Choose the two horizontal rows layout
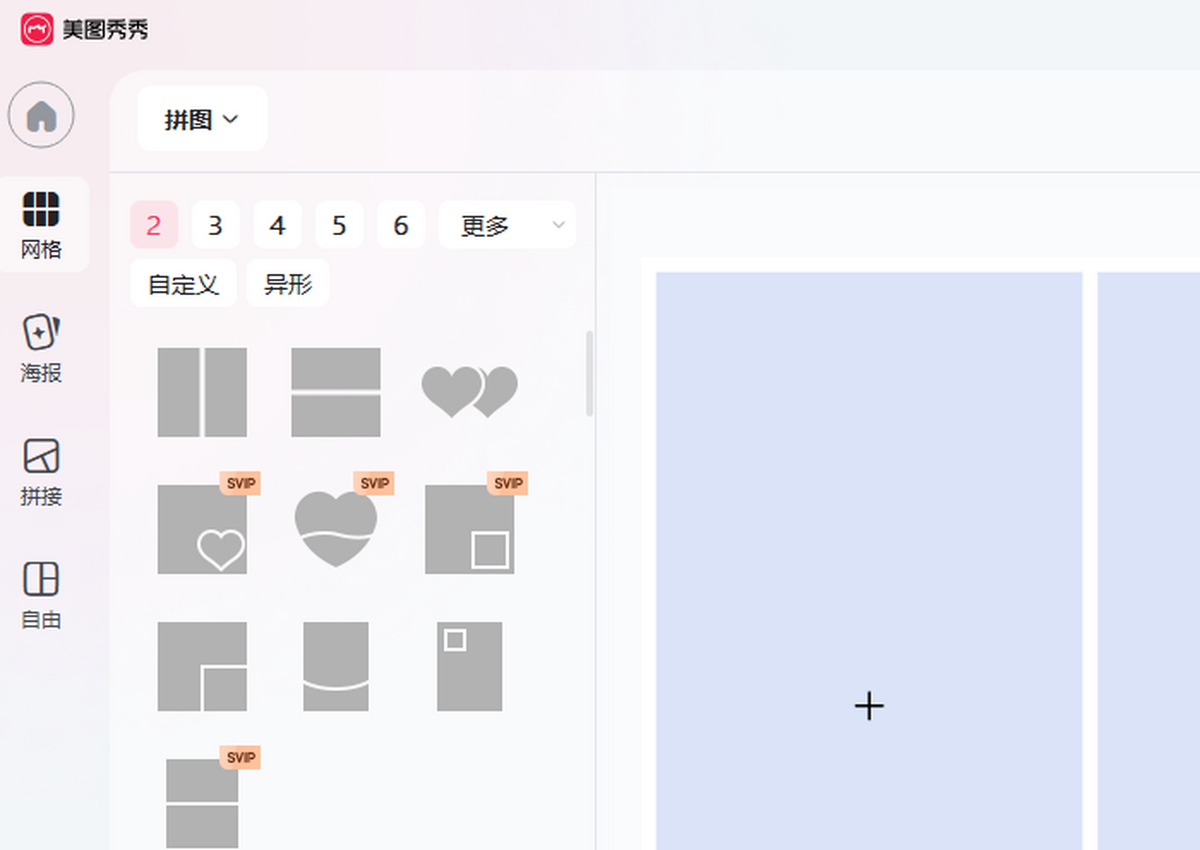1200x850 pixels. (x=336, y=392)
